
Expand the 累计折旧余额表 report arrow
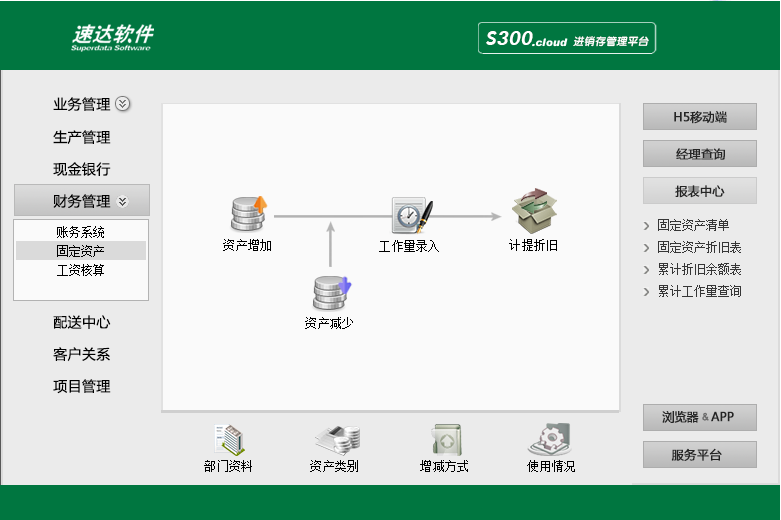(x=647, y=269)
